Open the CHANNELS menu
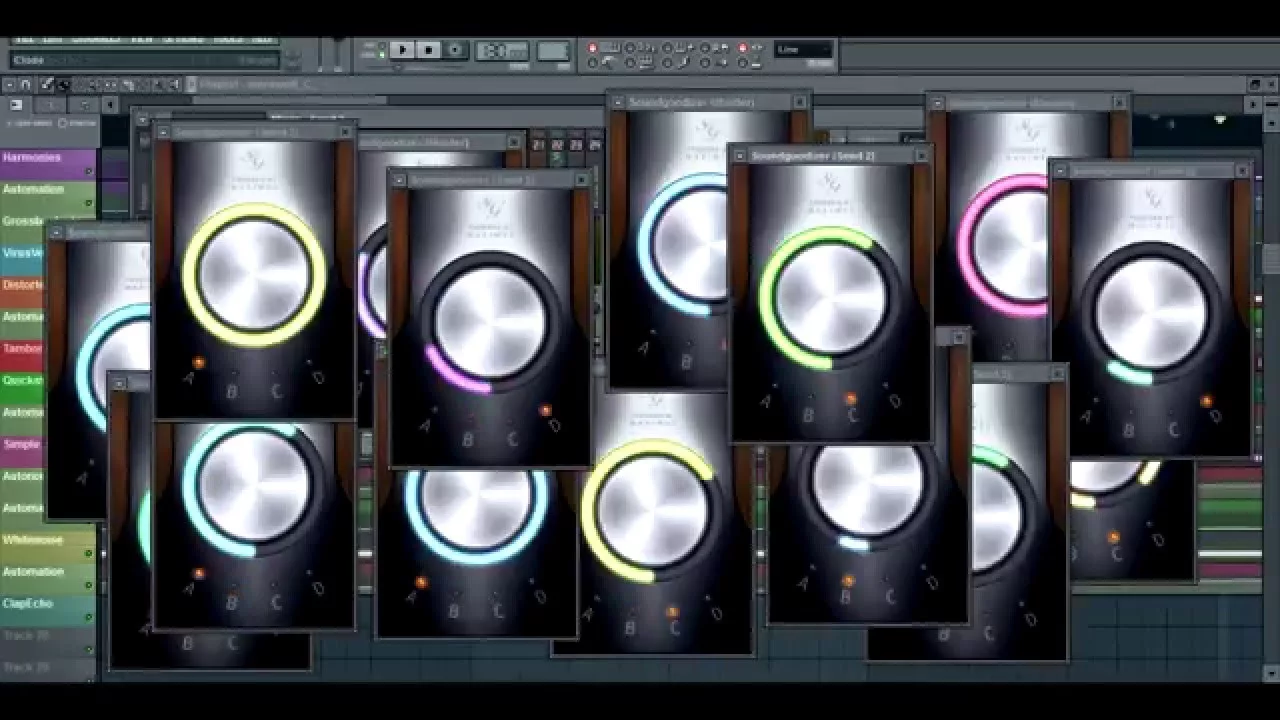The width and height of the screenshot is (1280, 720). click(x=96, y=38)
